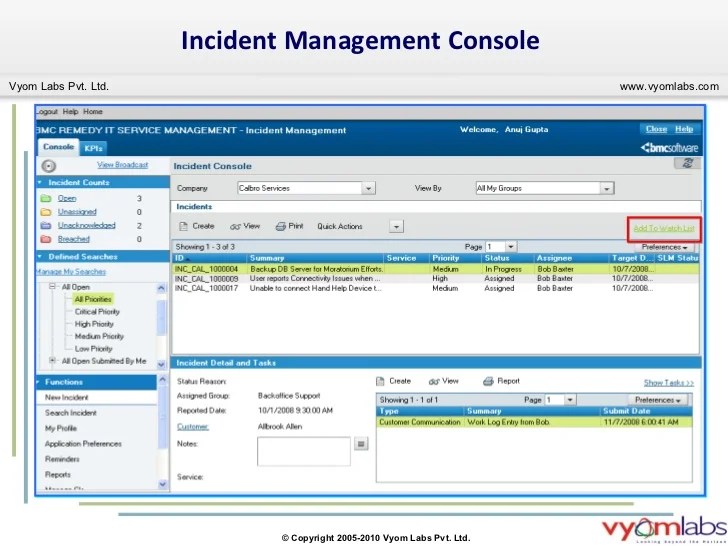Select Low Priority search
Viewport: 728px width, 546px height.
point(93,349)
